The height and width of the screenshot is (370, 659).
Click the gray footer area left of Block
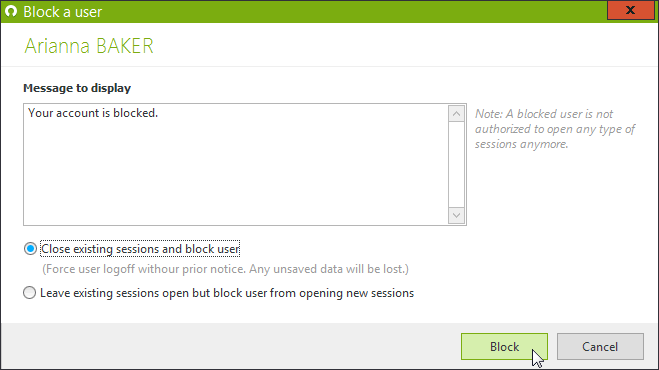coord(230,346)
